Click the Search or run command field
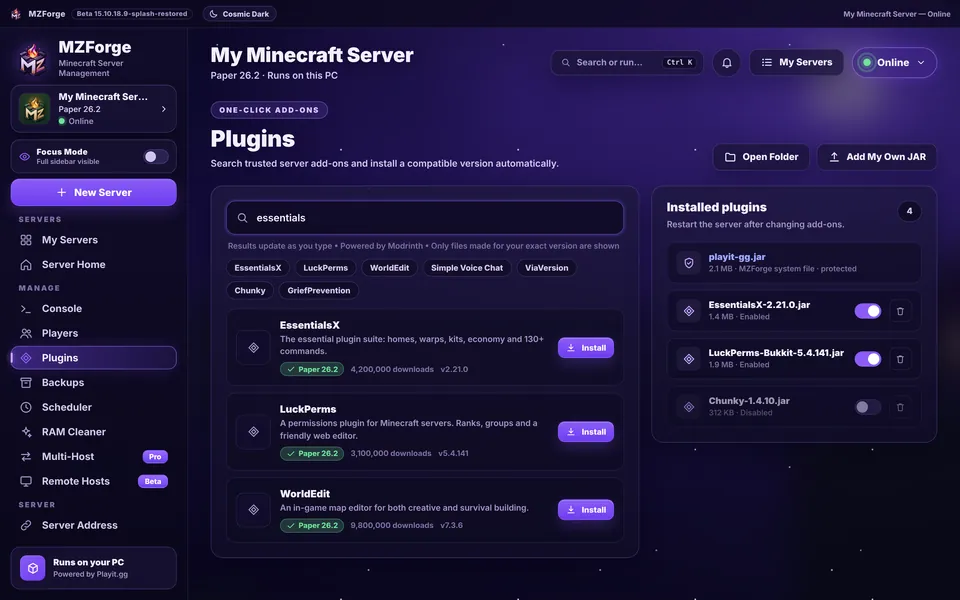 [x=627, y=62]
